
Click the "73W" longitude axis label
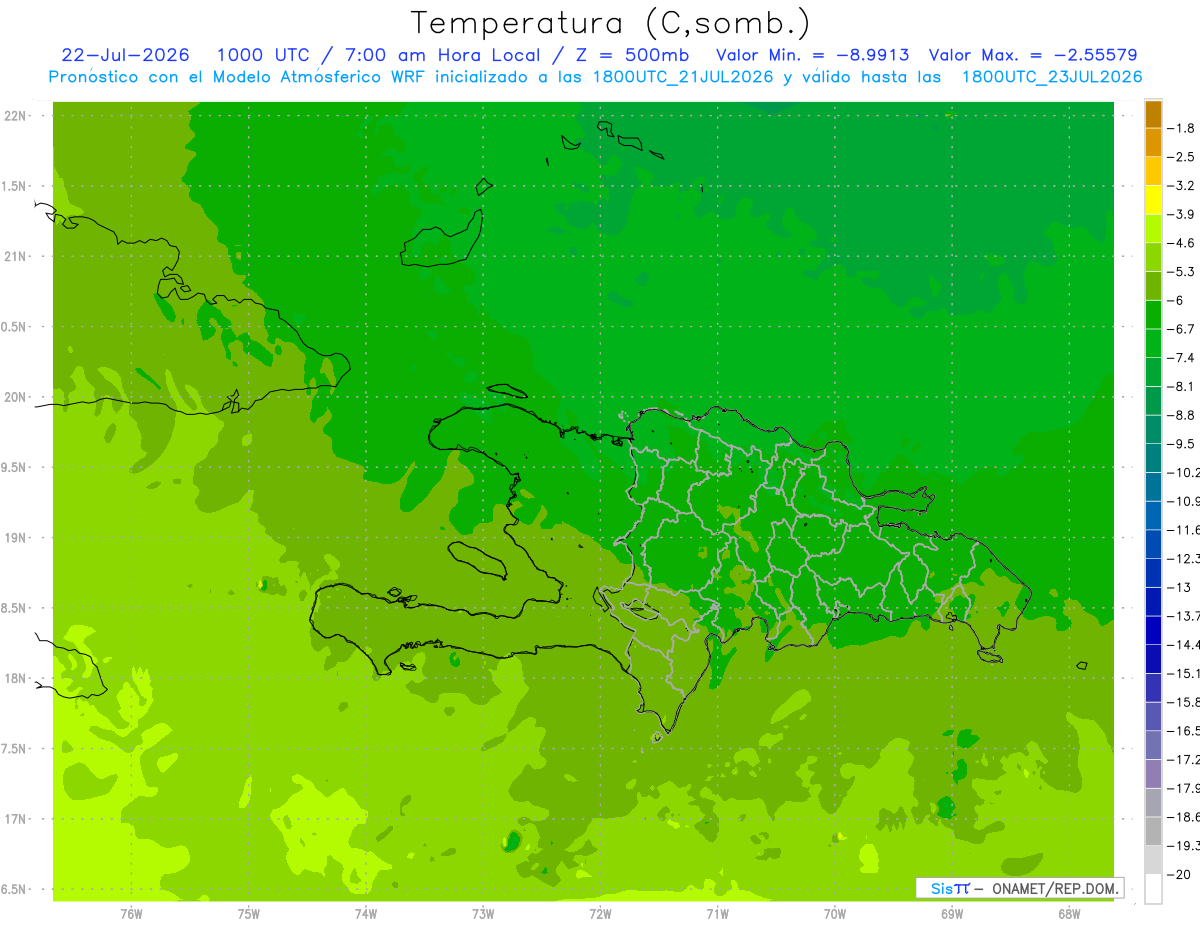click(483, 914)
